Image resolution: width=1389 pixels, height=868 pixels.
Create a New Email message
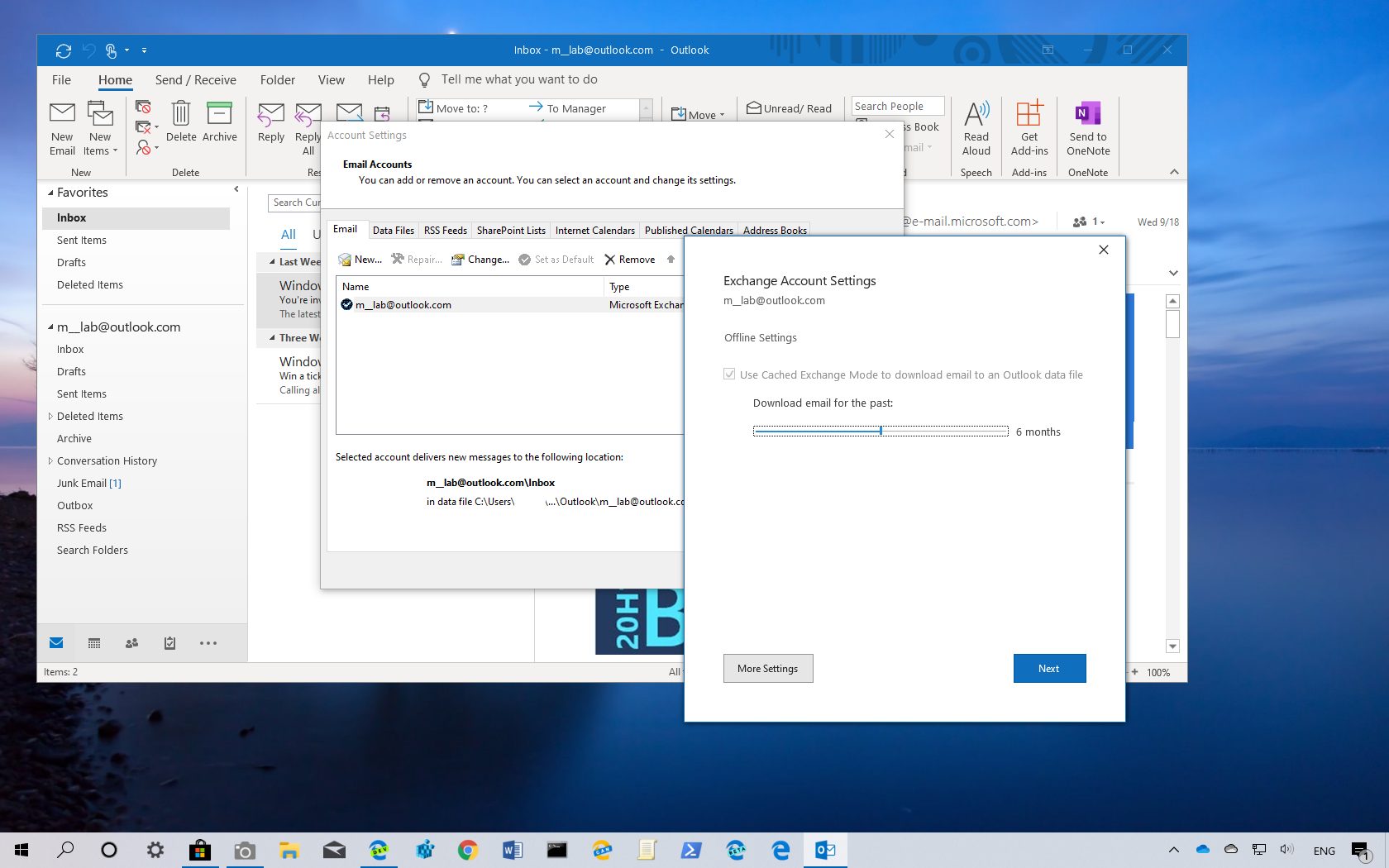coord(62,128)
